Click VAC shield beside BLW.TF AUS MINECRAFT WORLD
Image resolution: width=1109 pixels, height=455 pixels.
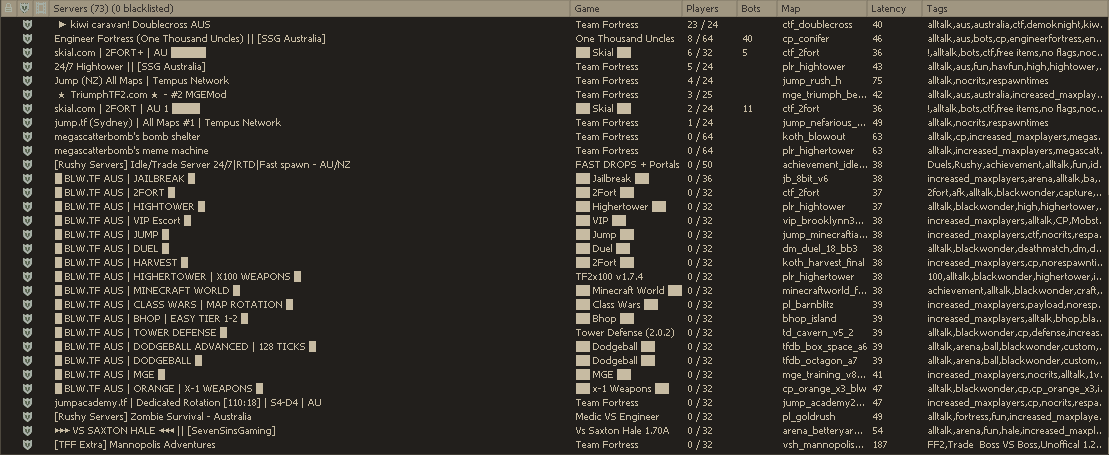[27, 291]
